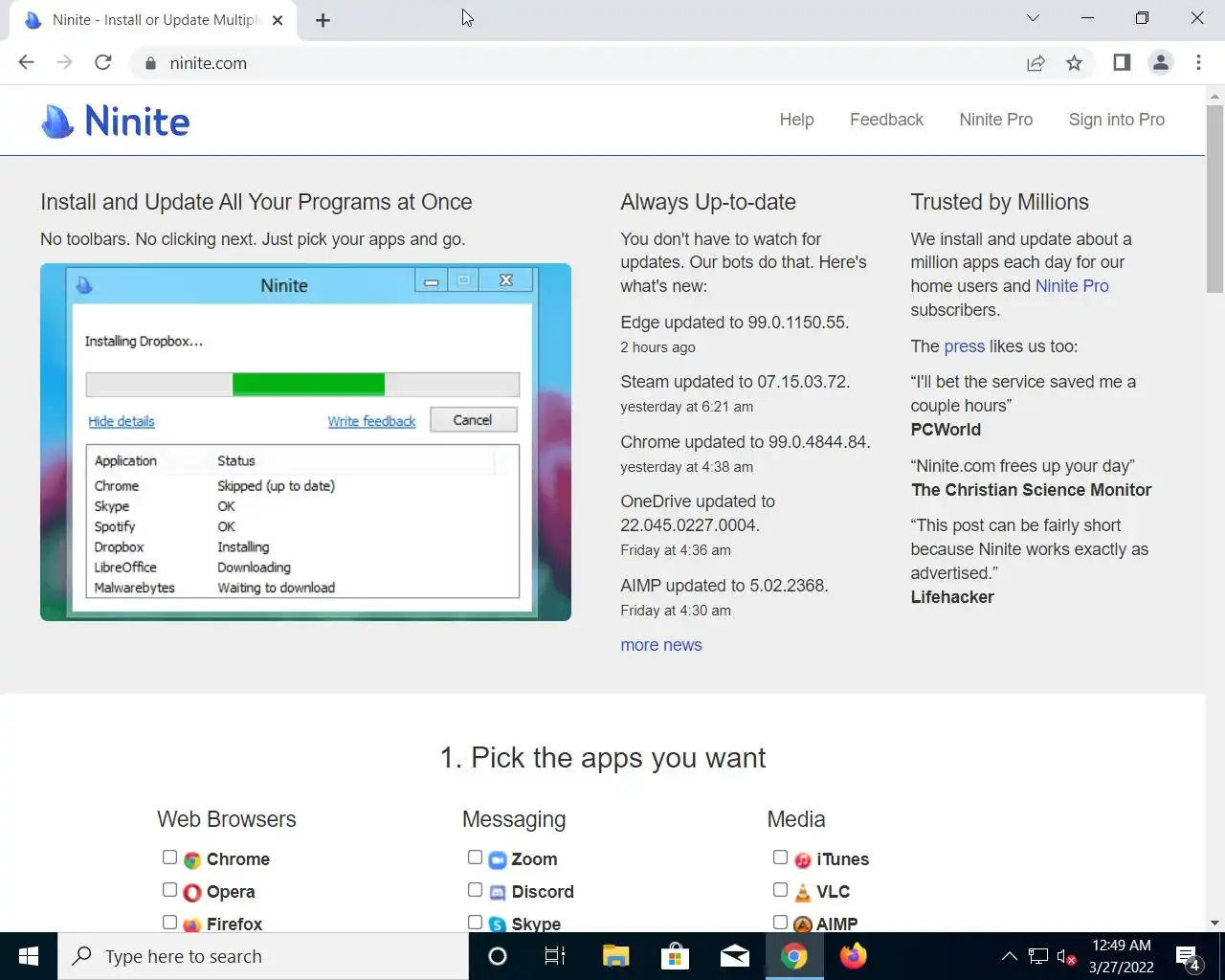This screenshot has width=1225, height=980.
Task: Launch Firefox from the taskbar
Action: coord(853,956)
